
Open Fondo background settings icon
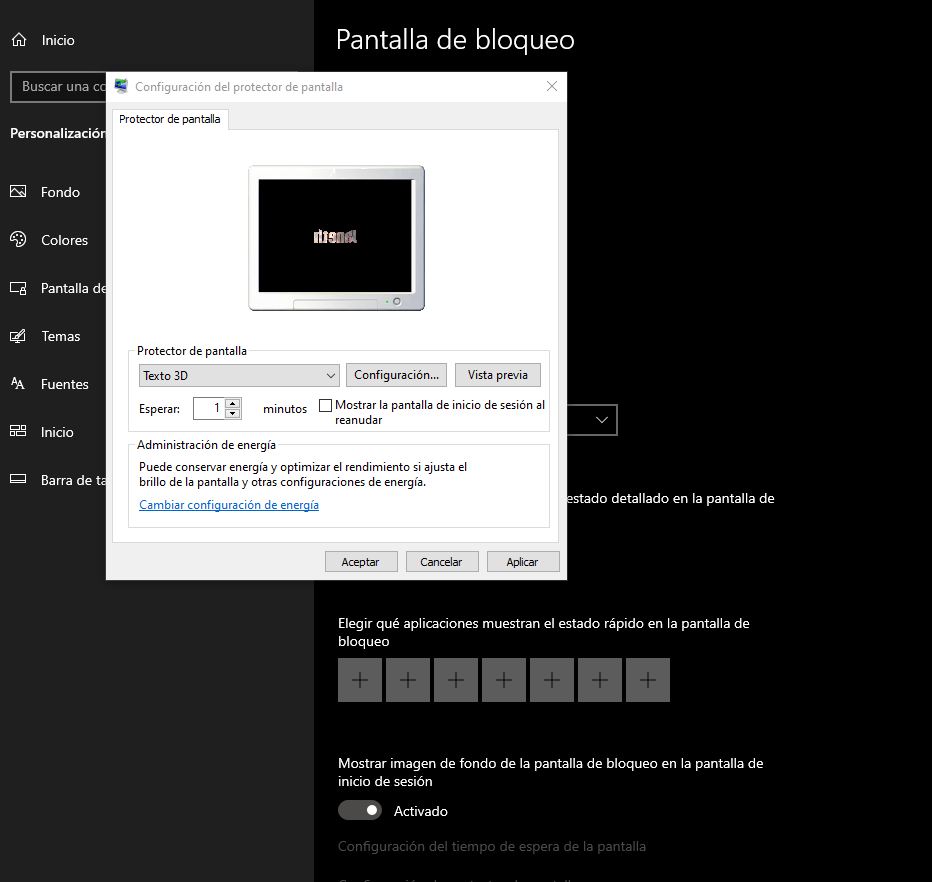18,192
